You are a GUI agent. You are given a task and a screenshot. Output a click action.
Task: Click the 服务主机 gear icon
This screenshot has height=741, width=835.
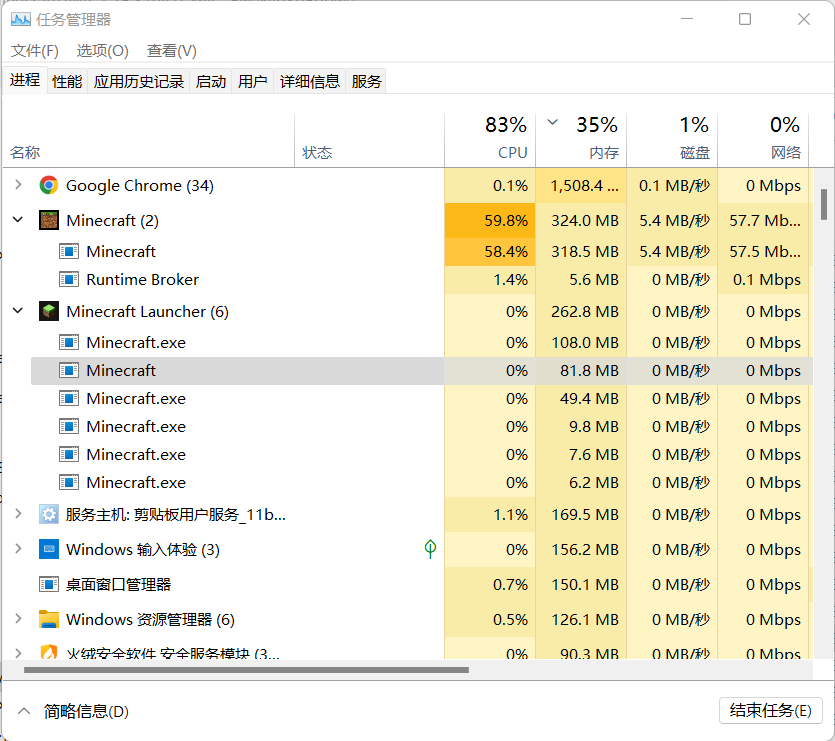point(48,515)
